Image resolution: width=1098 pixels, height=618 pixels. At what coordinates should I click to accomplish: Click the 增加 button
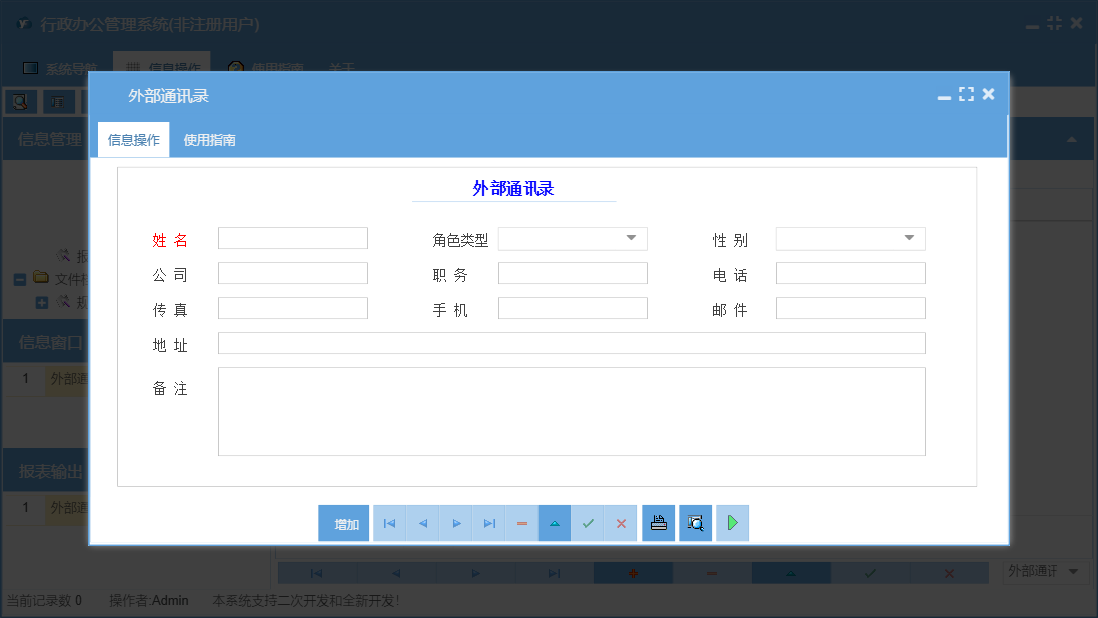pos(343,523)
